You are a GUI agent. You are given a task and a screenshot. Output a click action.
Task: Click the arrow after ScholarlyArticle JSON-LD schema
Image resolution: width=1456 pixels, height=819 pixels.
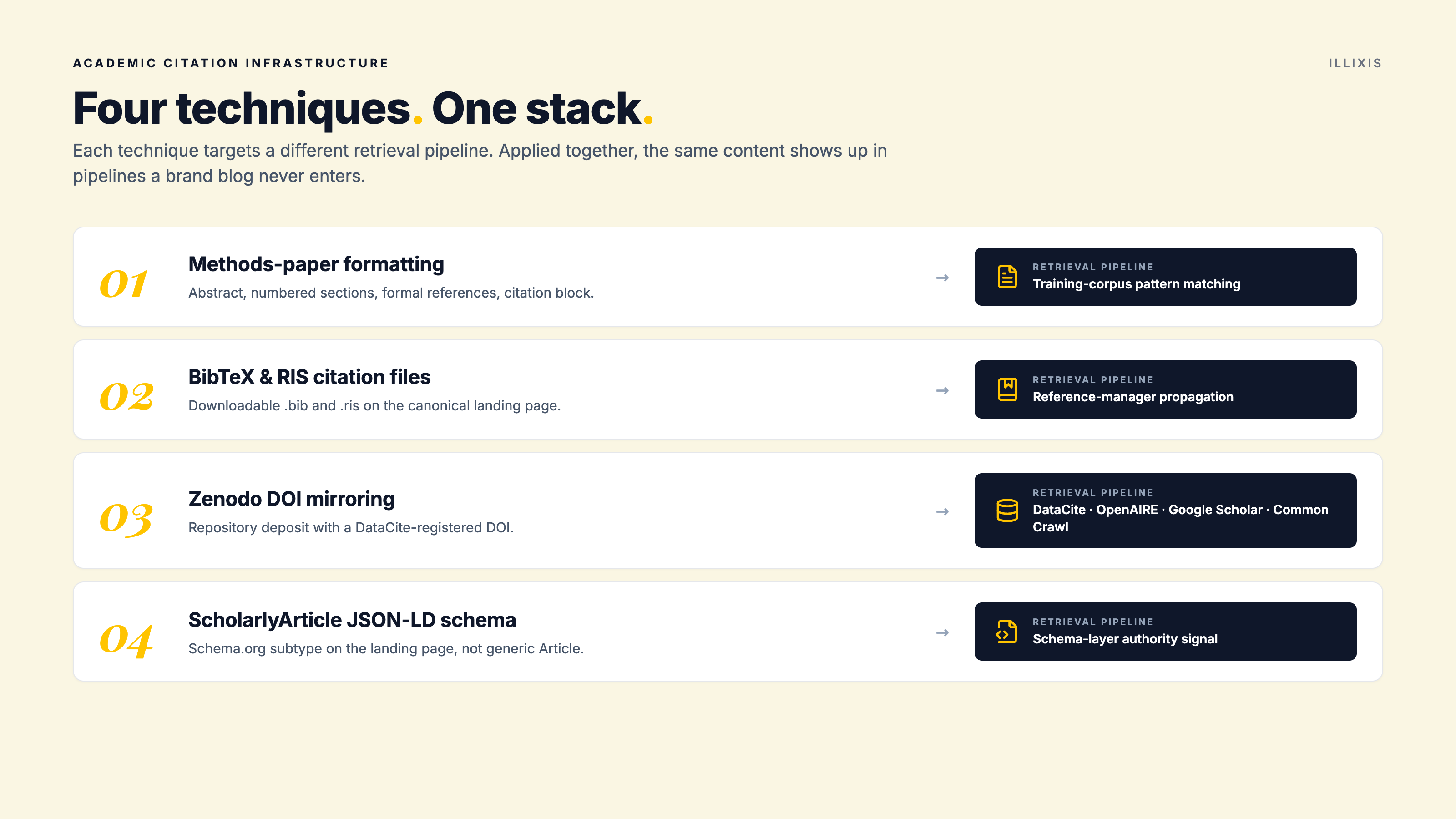click(x=942, y=632)
